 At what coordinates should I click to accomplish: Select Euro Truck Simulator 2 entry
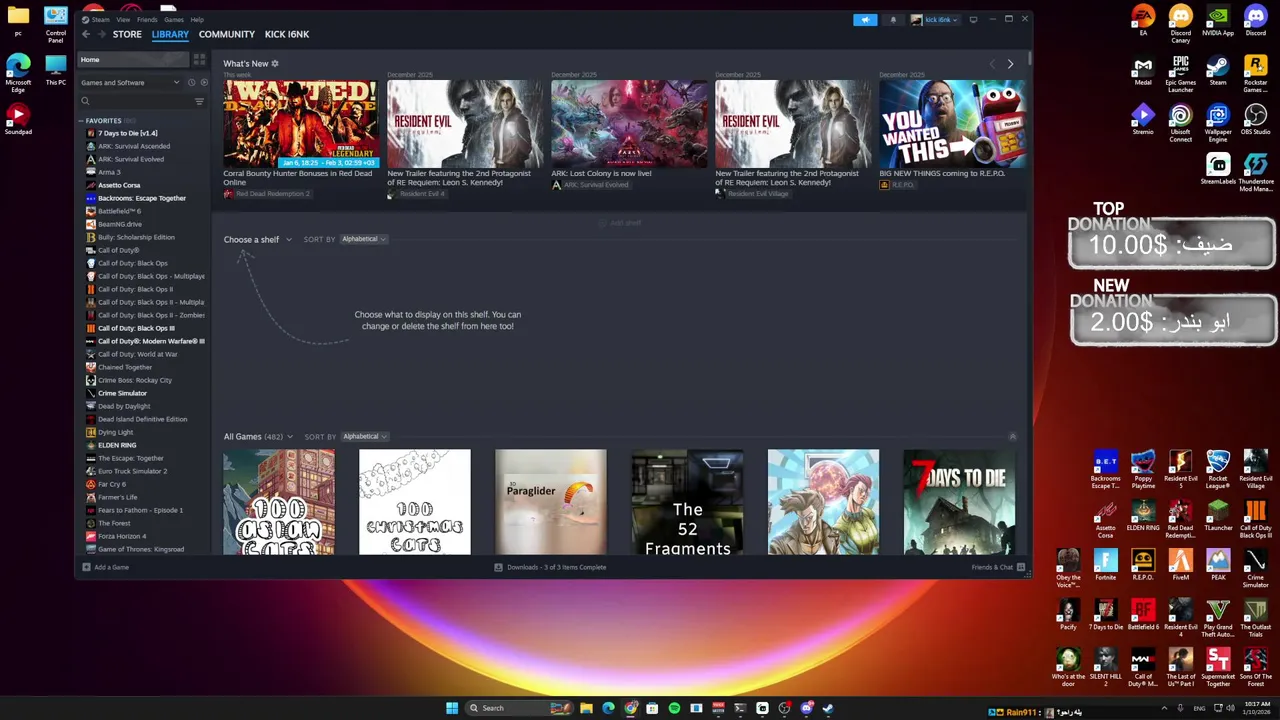click(x=132, y=471)
